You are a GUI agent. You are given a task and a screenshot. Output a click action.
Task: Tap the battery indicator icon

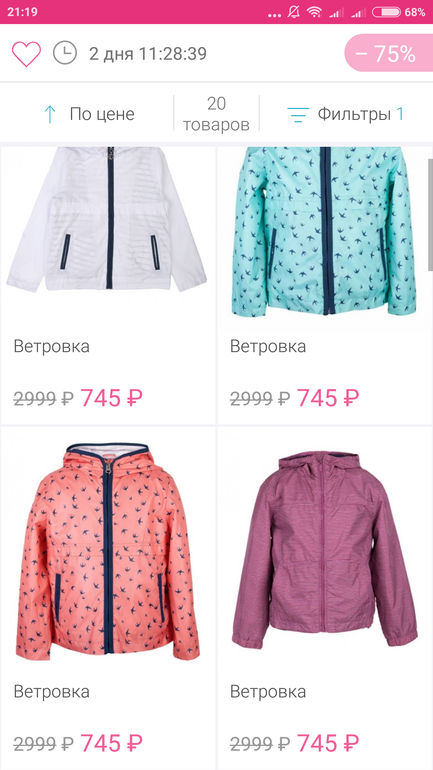tap(386, 12)
